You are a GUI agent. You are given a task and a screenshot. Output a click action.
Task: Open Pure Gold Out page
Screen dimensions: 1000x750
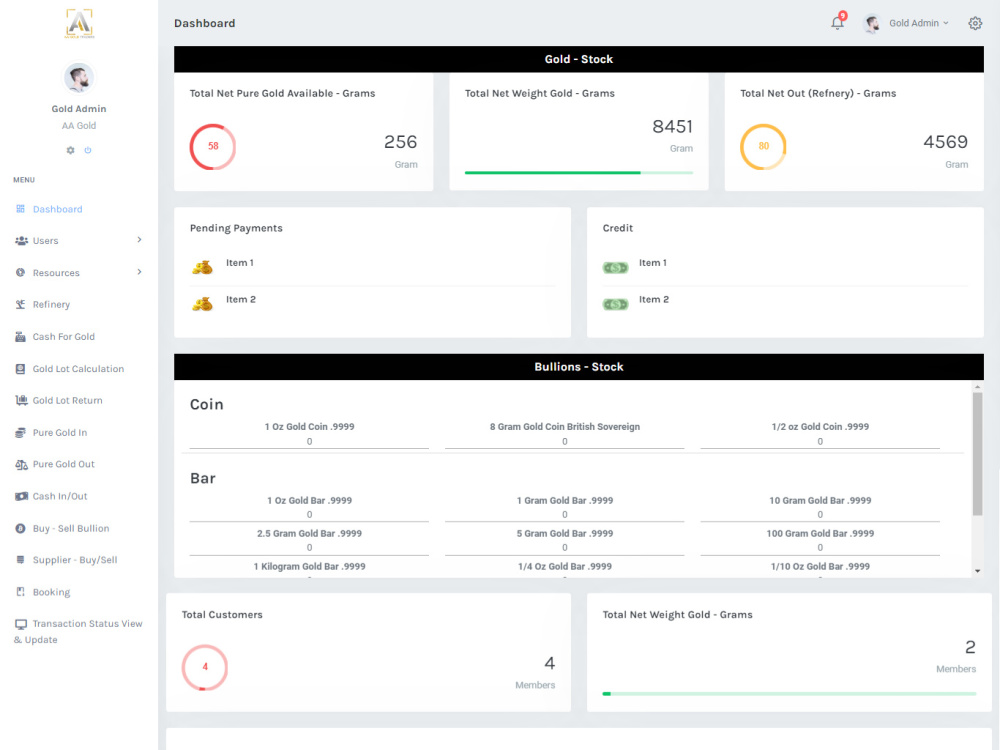(64, 464)
